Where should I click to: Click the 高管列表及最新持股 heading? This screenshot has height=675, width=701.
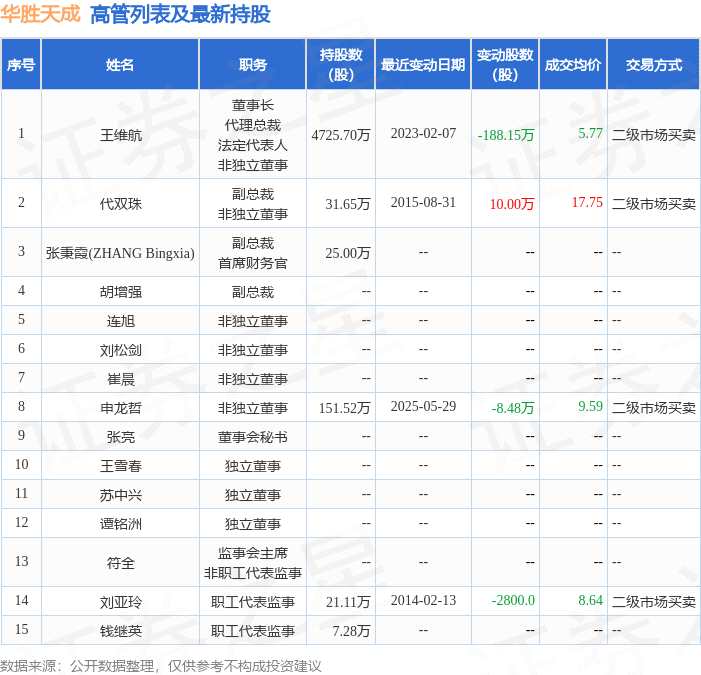(x=180, y=14)
